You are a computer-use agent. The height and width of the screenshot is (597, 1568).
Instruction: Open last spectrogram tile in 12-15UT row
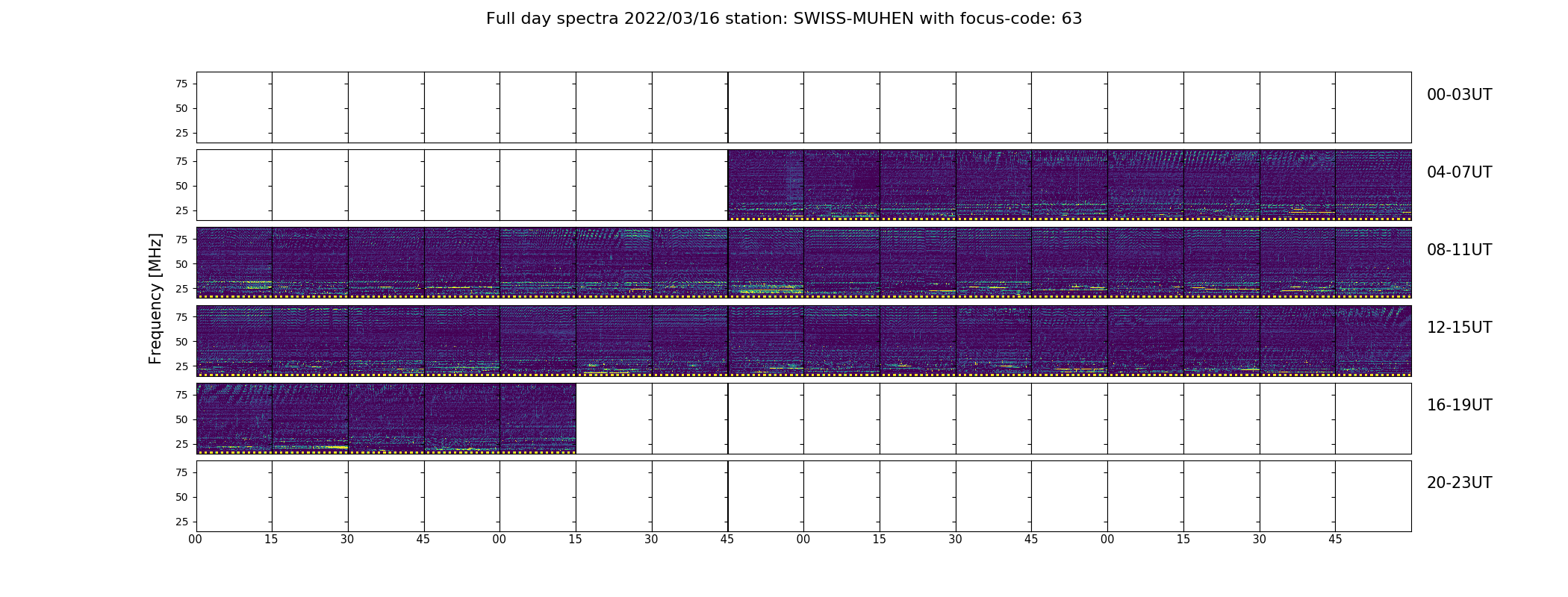tap(1373, 340)
